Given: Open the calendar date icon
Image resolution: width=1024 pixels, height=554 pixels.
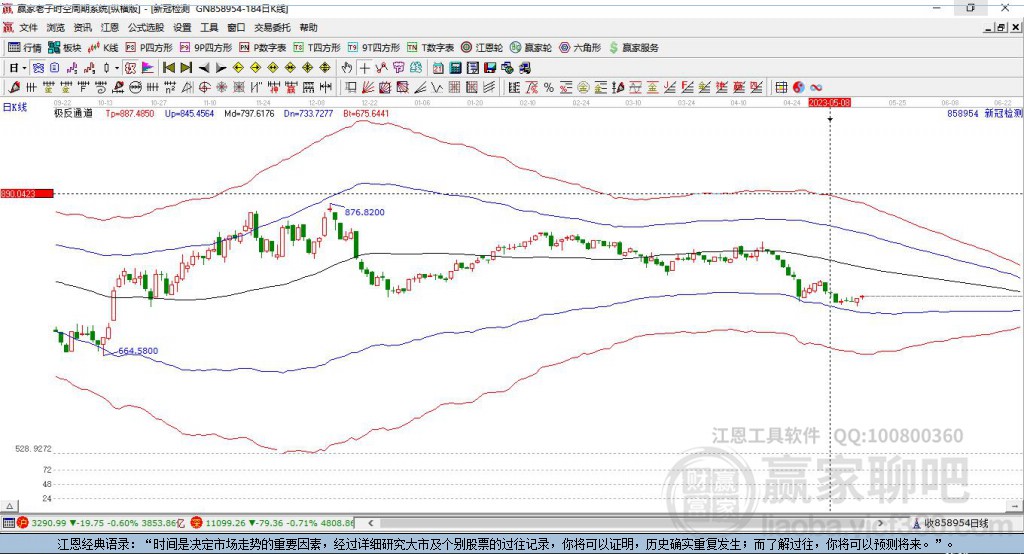Looking at the screenshot, I should tap(438, 68).
